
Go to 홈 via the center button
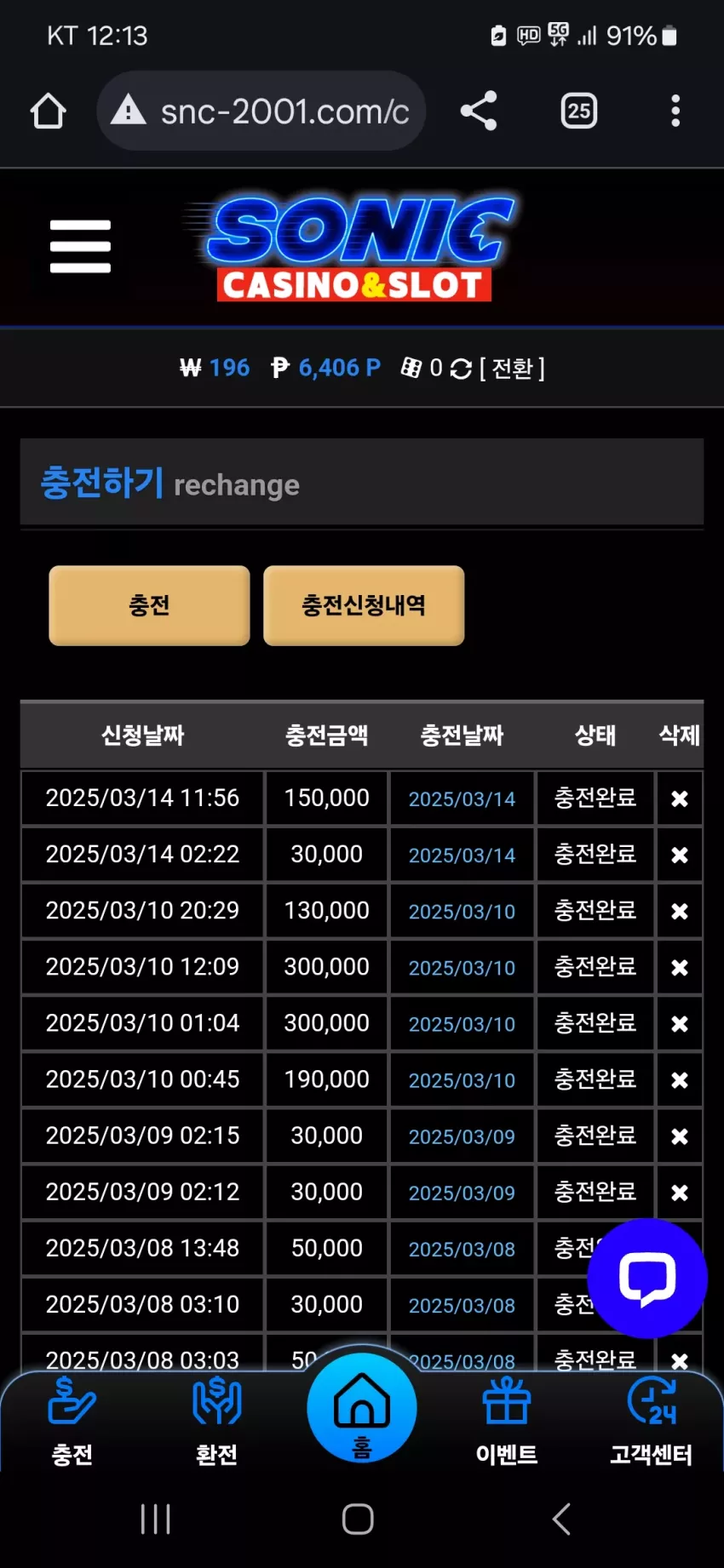coord(362,1408)
